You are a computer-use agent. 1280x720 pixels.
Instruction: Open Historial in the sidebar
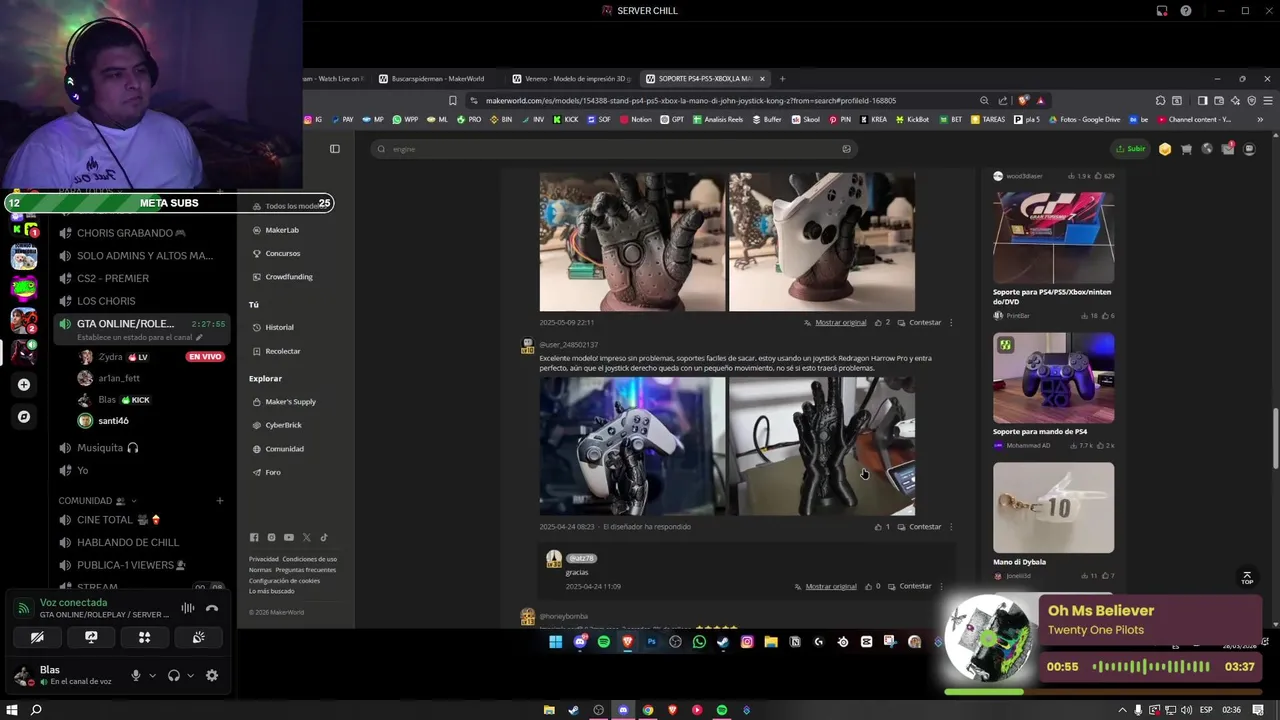pyautogui.click(x=280, y=327)
